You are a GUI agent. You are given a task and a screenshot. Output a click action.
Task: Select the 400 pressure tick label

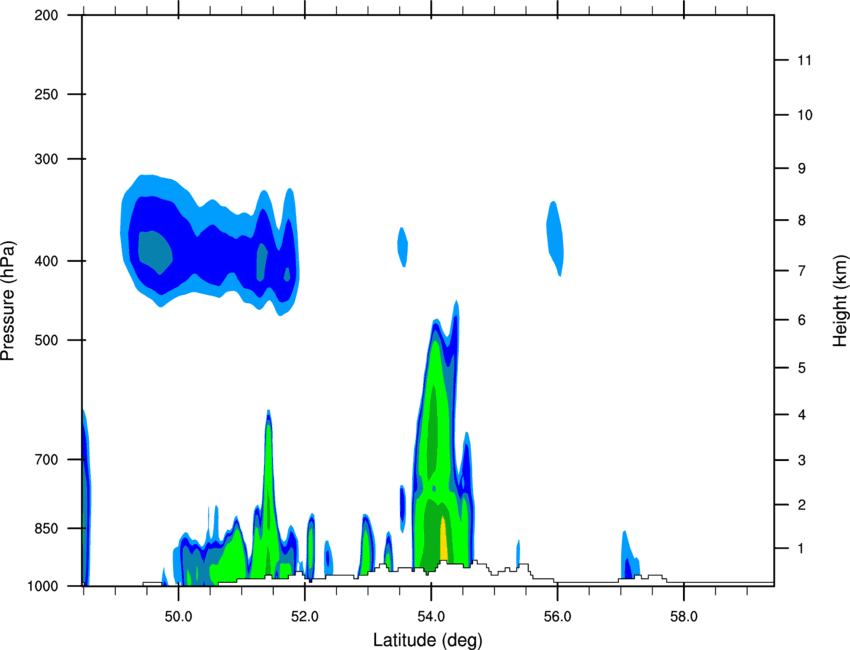[x=46, y=261]
